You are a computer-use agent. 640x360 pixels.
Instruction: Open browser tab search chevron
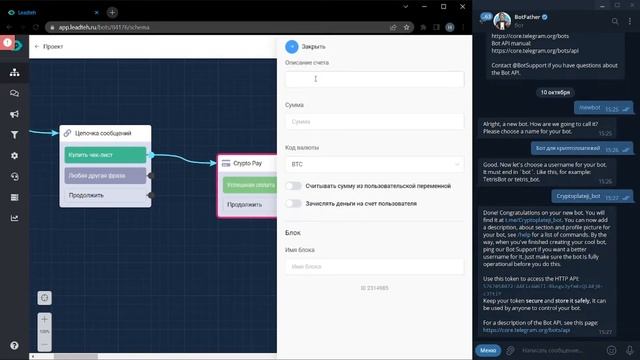click(x=405, y=7)
